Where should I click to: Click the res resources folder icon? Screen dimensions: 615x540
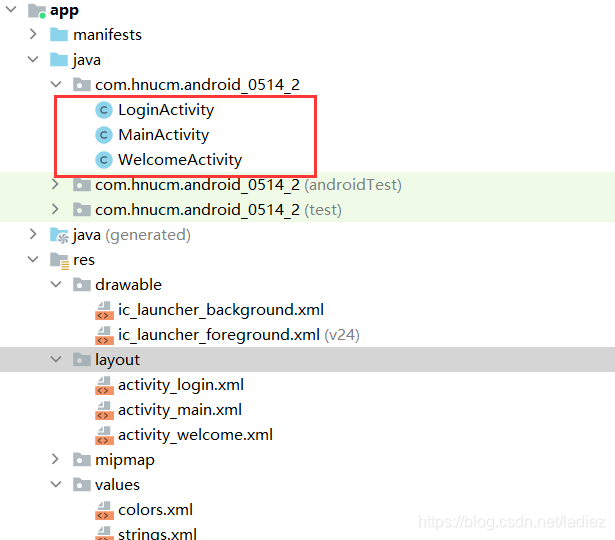point(59,261)
